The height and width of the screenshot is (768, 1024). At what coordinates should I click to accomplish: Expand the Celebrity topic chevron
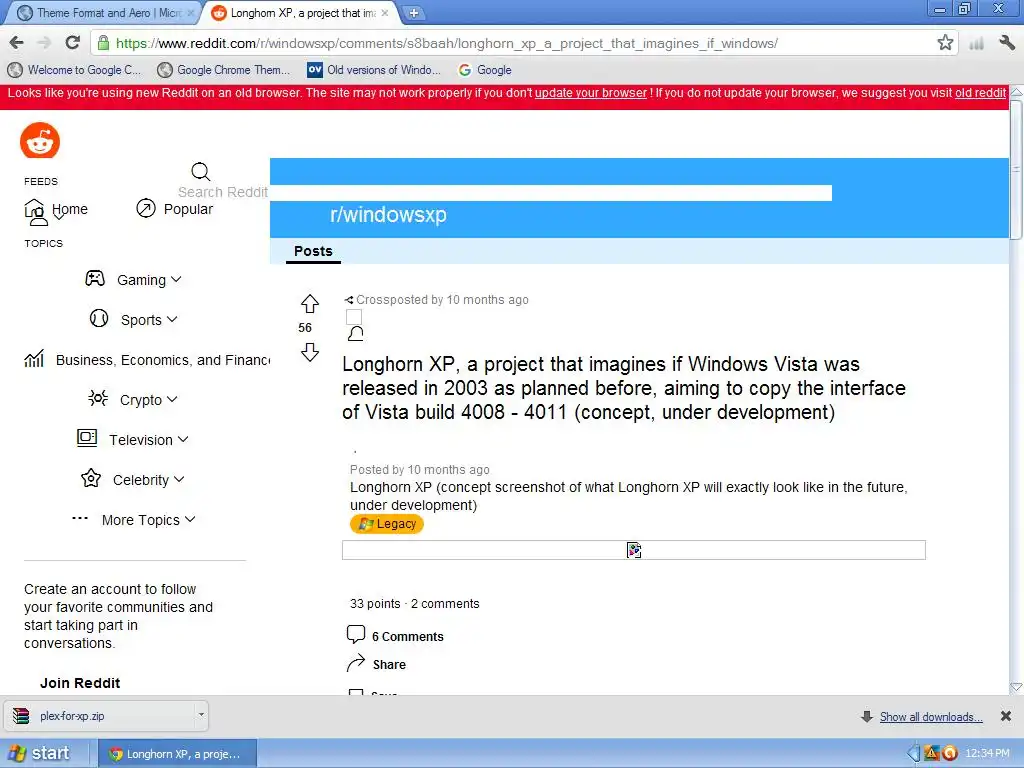point(179,479)
